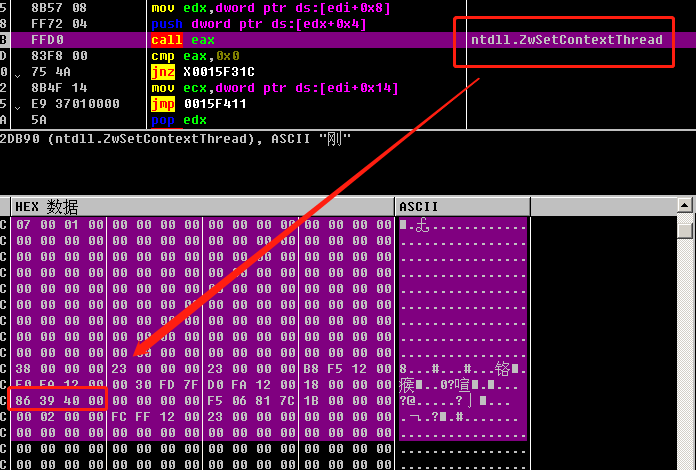
Task: Select the "push dword ptr ds:[edx+0x4]" instruction
Action: 259,24
